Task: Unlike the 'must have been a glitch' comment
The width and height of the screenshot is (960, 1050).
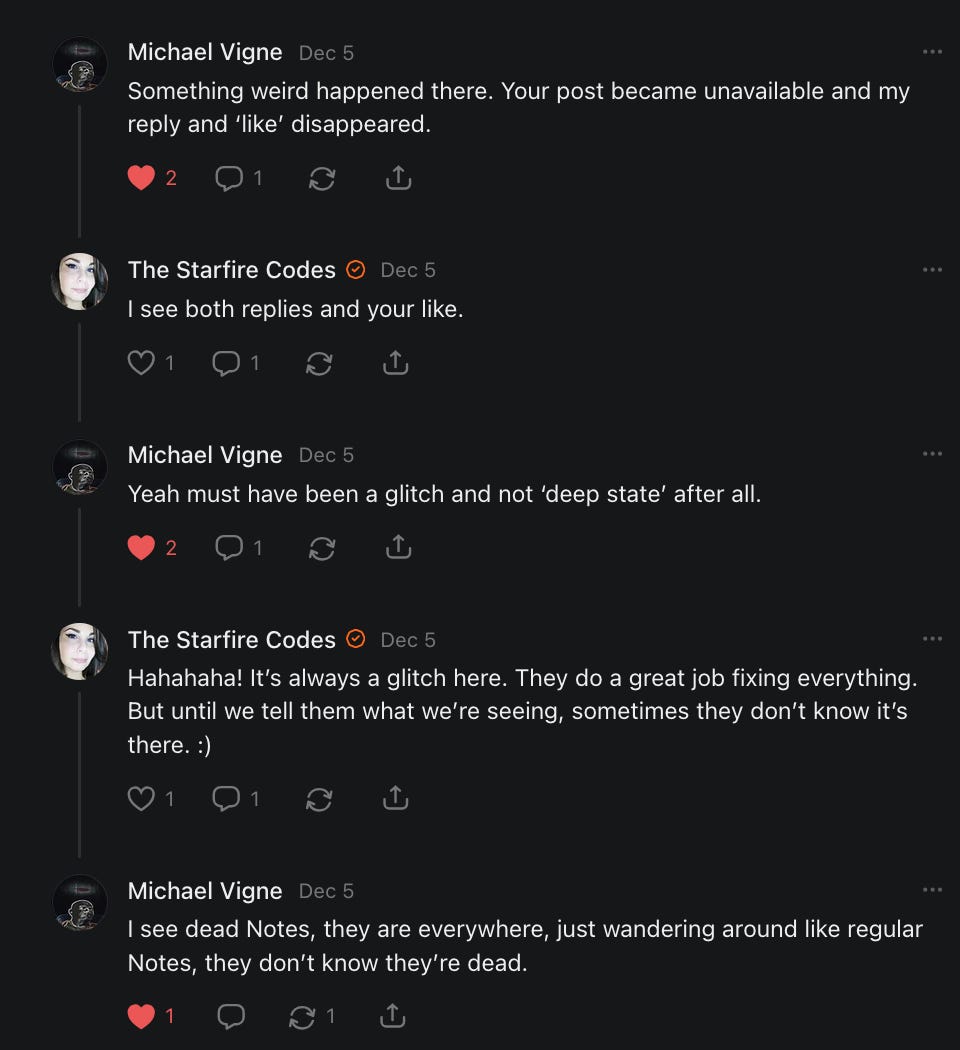Action: [x=142, y=547]
